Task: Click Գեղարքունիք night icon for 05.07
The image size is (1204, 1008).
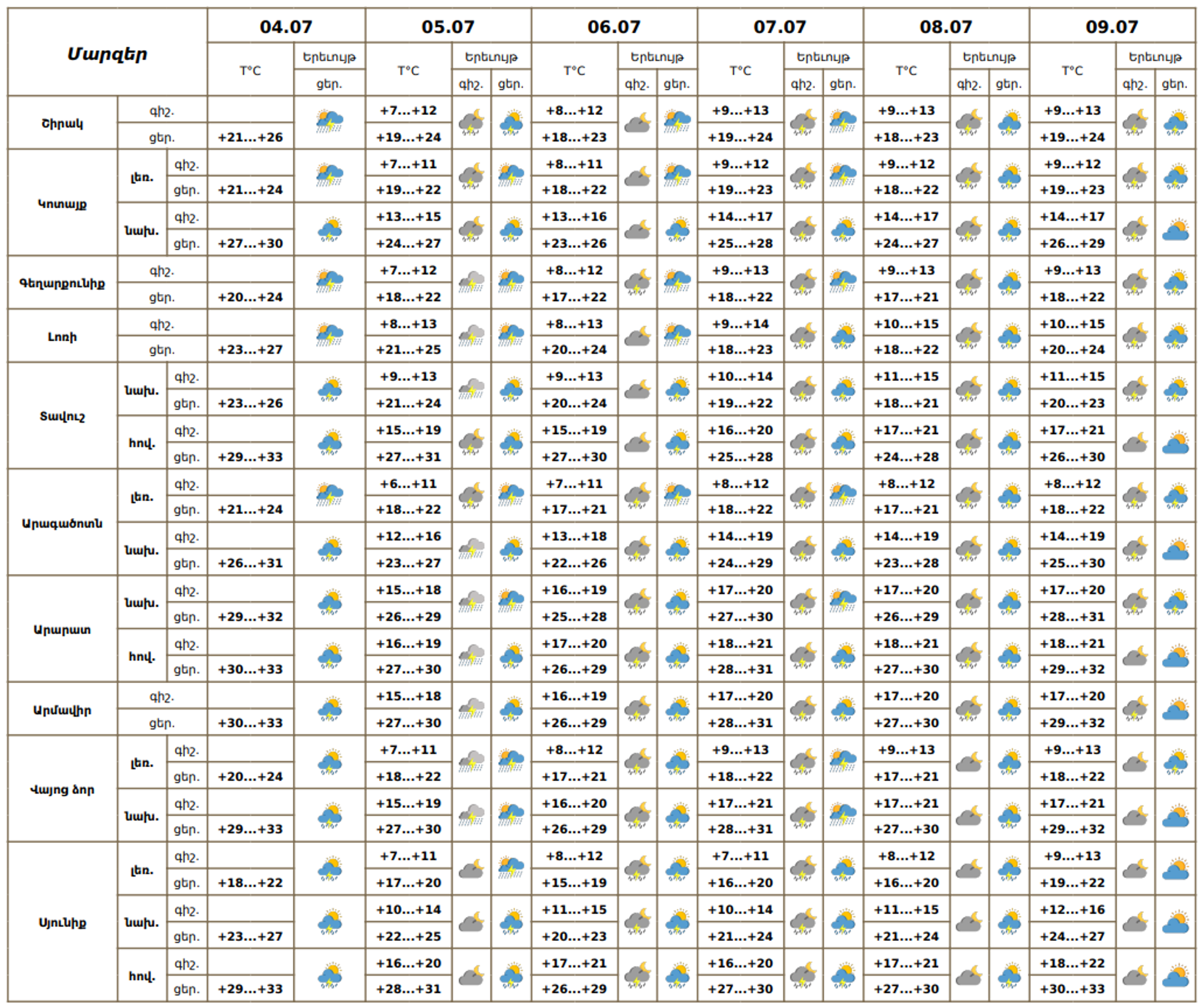Action: point(471,282)
